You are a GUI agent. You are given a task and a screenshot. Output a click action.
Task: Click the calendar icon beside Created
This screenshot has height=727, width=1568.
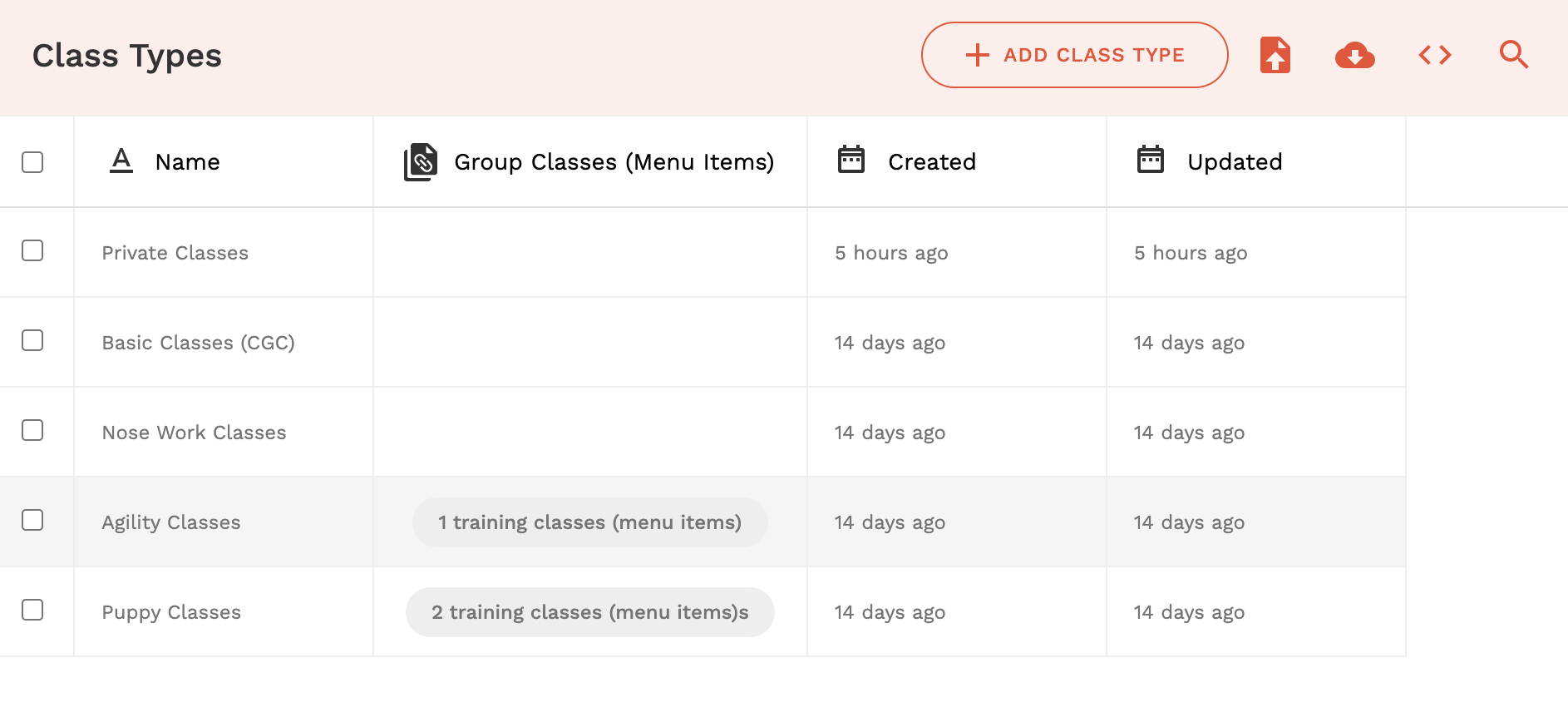click(851, 160)
